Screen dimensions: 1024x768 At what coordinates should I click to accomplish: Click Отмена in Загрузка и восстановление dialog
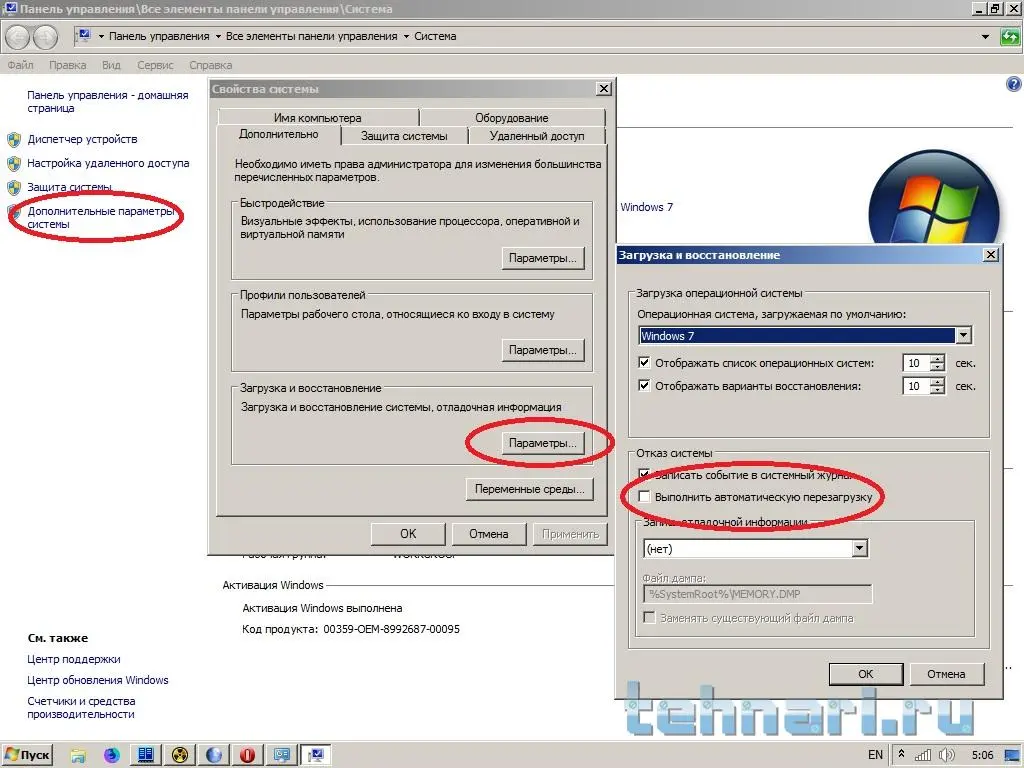pyautogui.click(x=946, y=674)
